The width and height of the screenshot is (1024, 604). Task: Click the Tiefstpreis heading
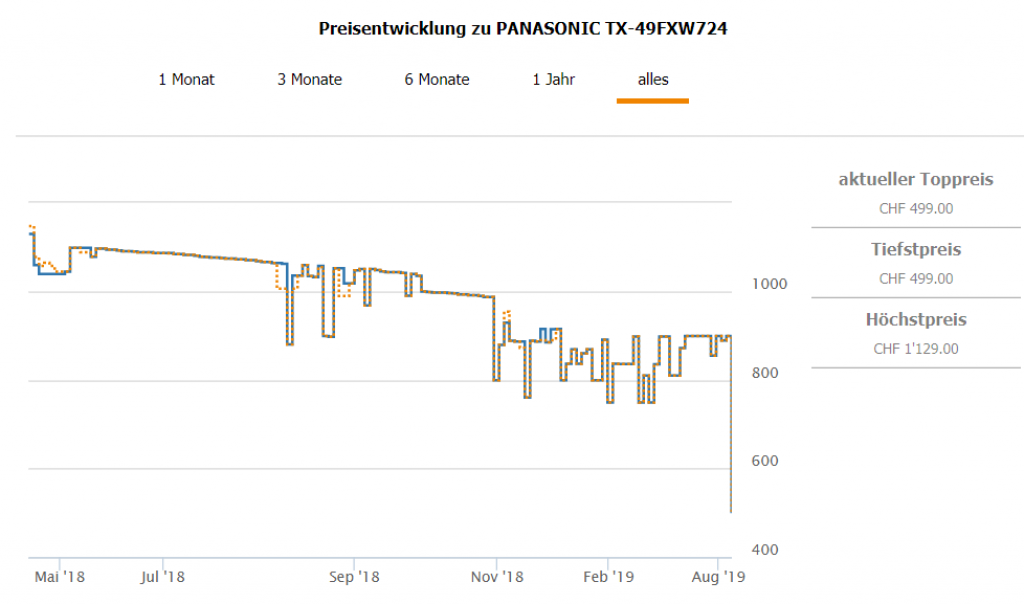coord(915,249)
